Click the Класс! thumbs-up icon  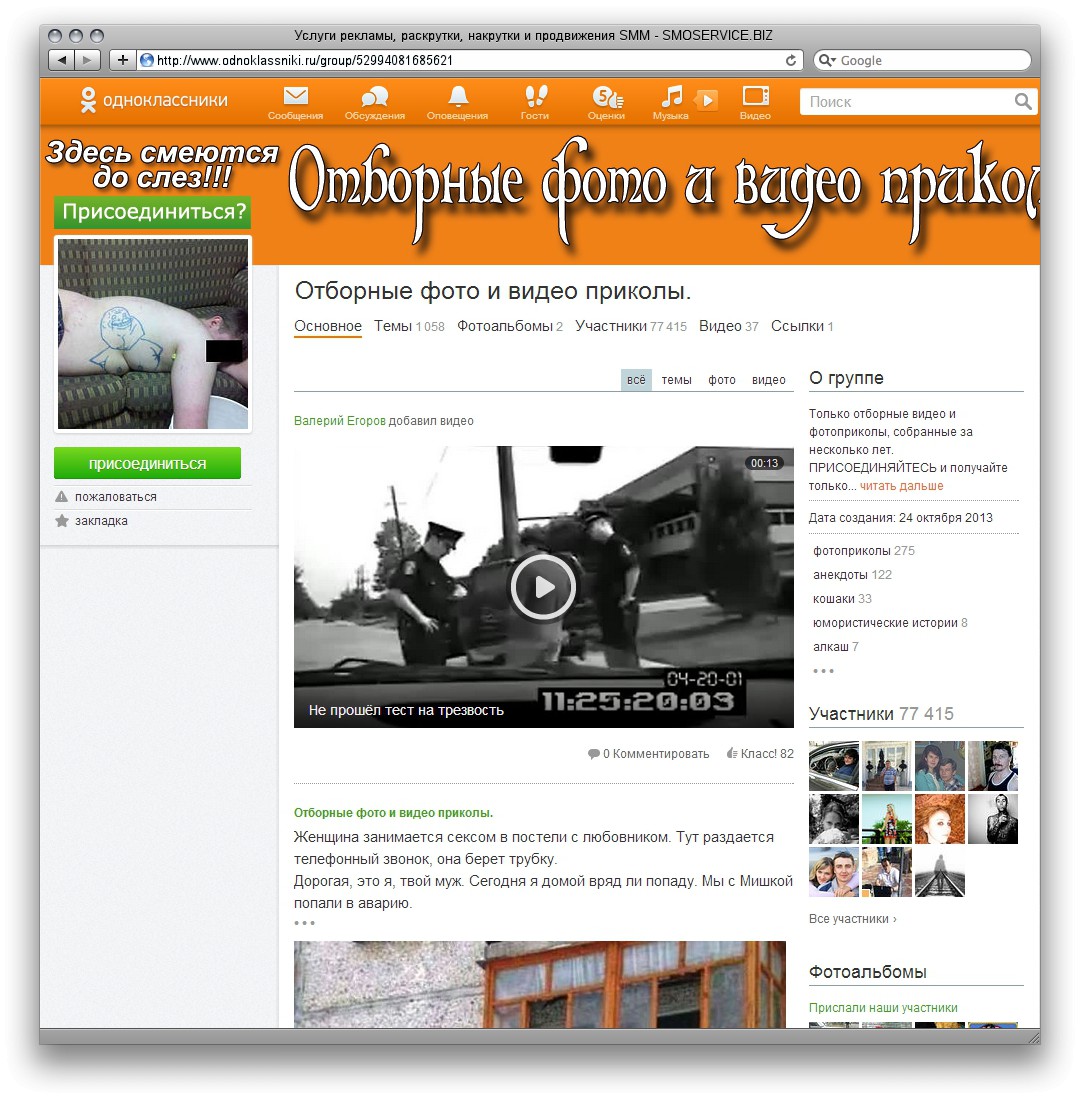pyautogui.click(x=732, y=753)
